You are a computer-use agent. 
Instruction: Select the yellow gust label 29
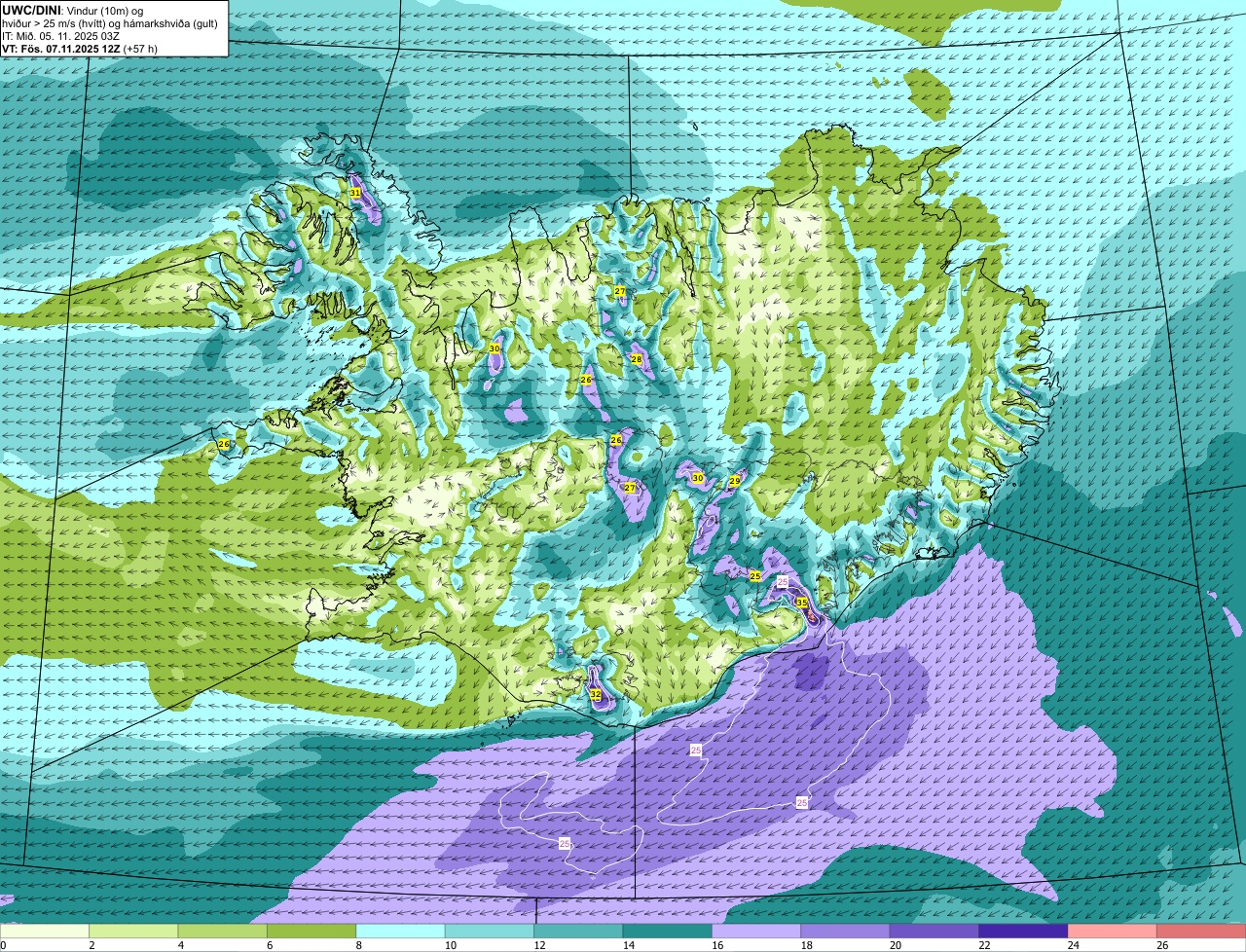pos(735,481)
